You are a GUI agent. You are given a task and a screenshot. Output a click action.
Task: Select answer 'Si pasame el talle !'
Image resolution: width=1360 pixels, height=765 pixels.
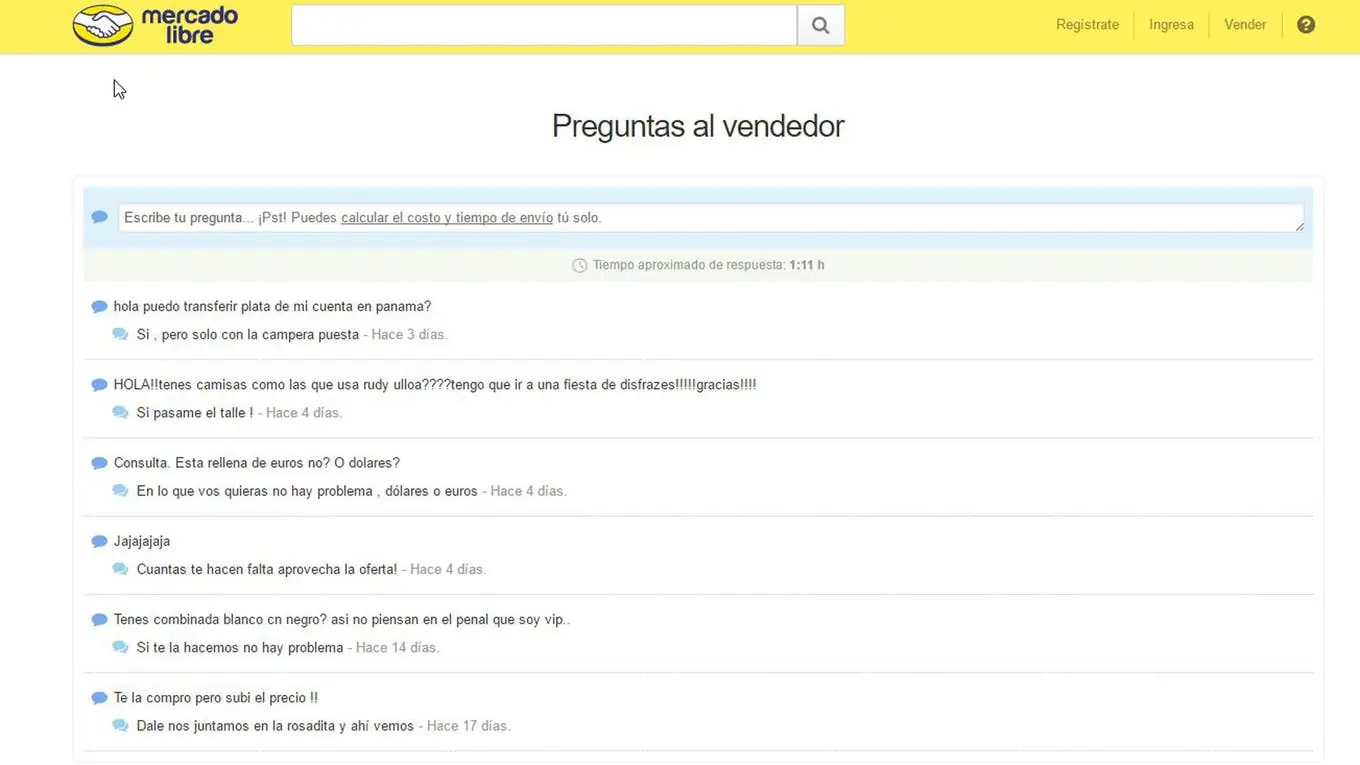tap(195, 413)
